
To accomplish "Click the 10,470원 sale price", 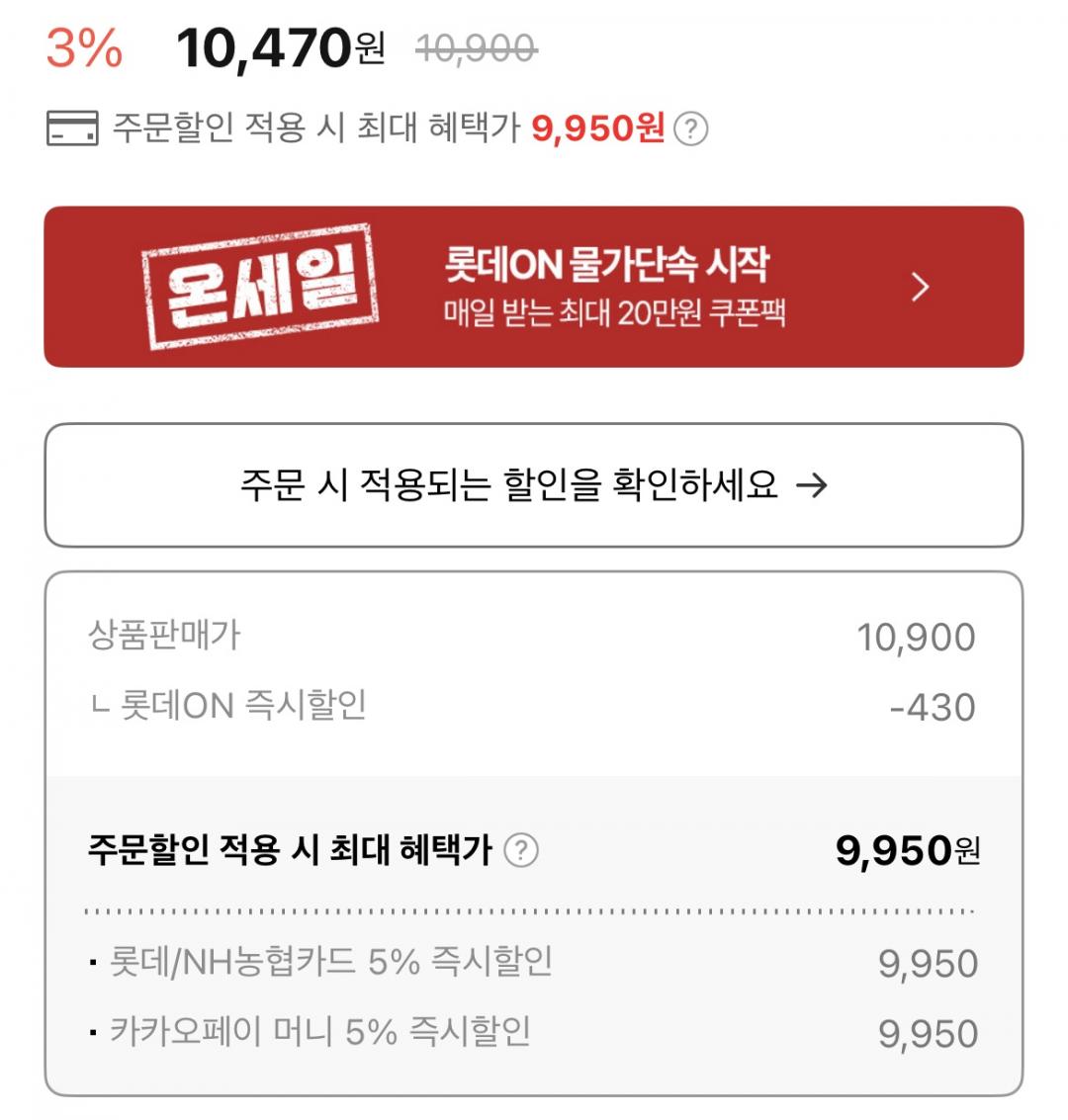I will pyautogui.click(x=280, y=48).
